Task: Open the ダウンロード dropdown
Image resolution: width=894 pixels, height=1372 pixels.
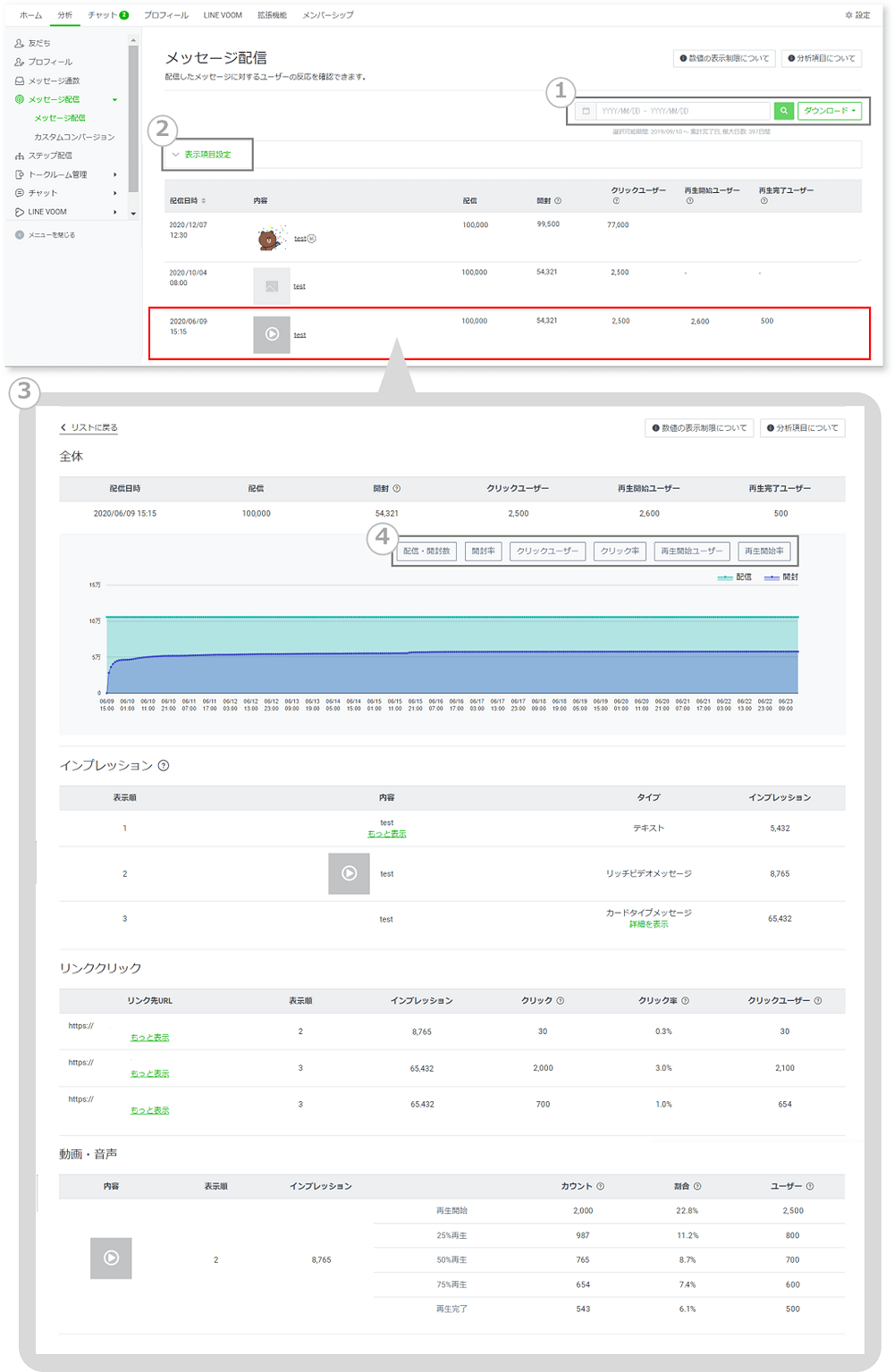Action: [830, 111]
